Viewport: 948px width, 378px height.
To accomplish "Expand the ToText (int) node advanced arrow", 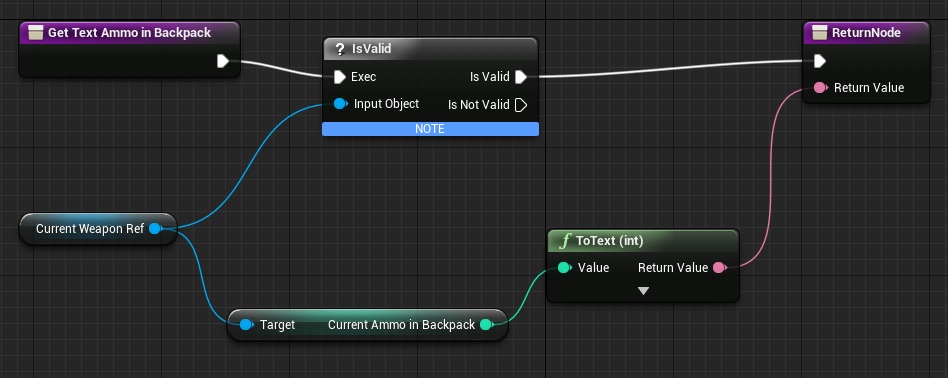I will click(643, 291).
